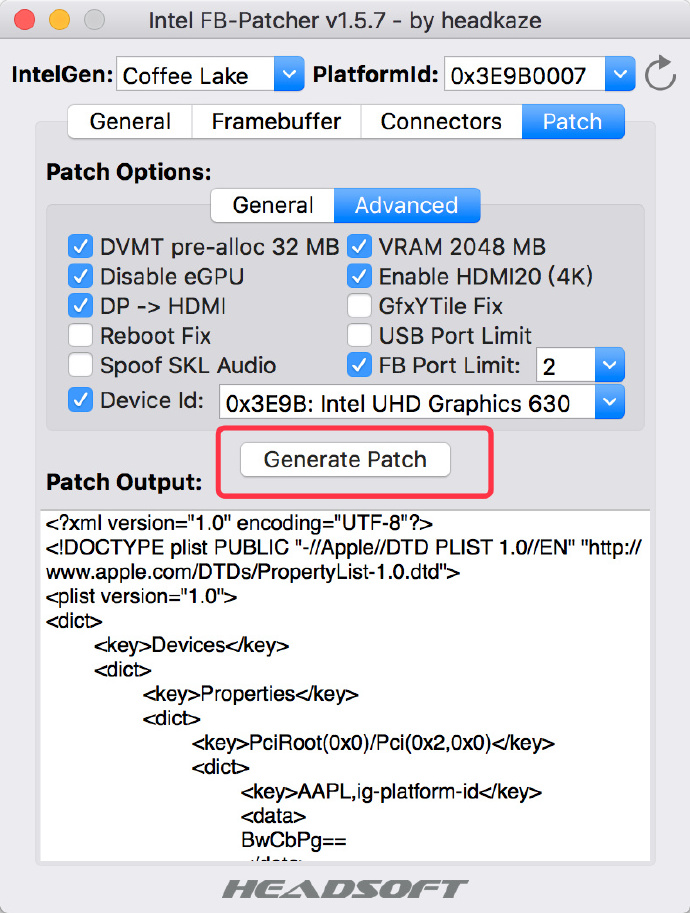The image size is (690, 913).
Task: Toggle Disable eGPU checkbox
Action: click(x=80, y=276)
